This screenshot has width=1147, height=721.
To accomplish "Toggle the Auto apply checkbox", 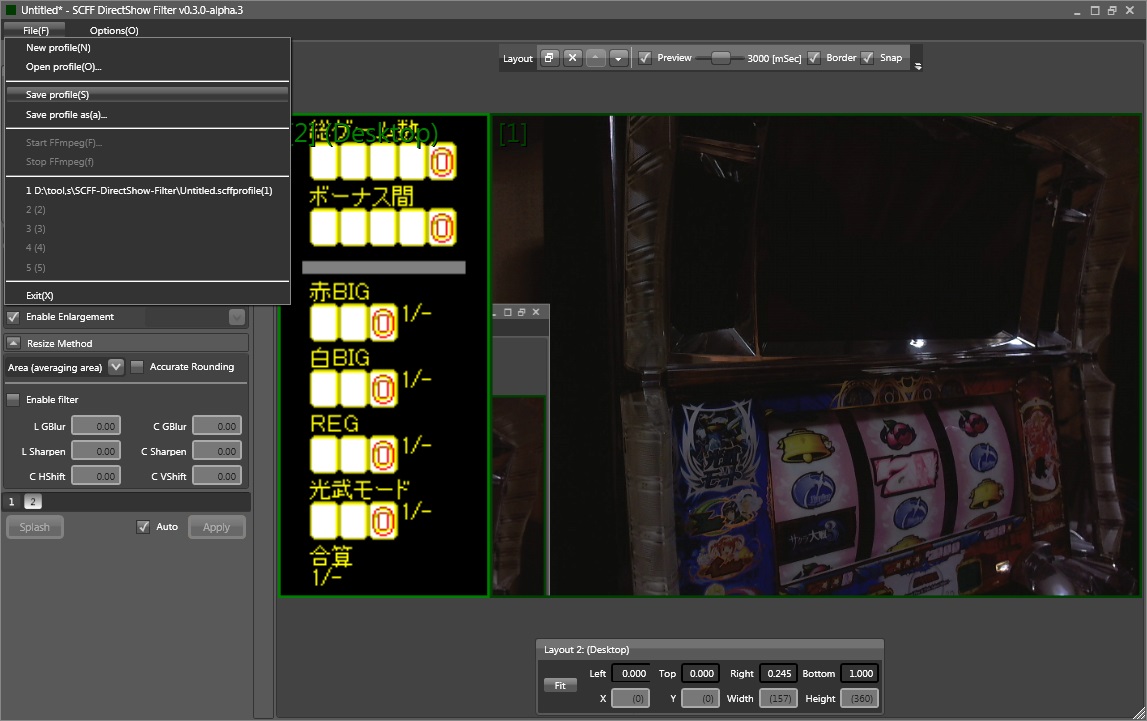I will 143,526.
